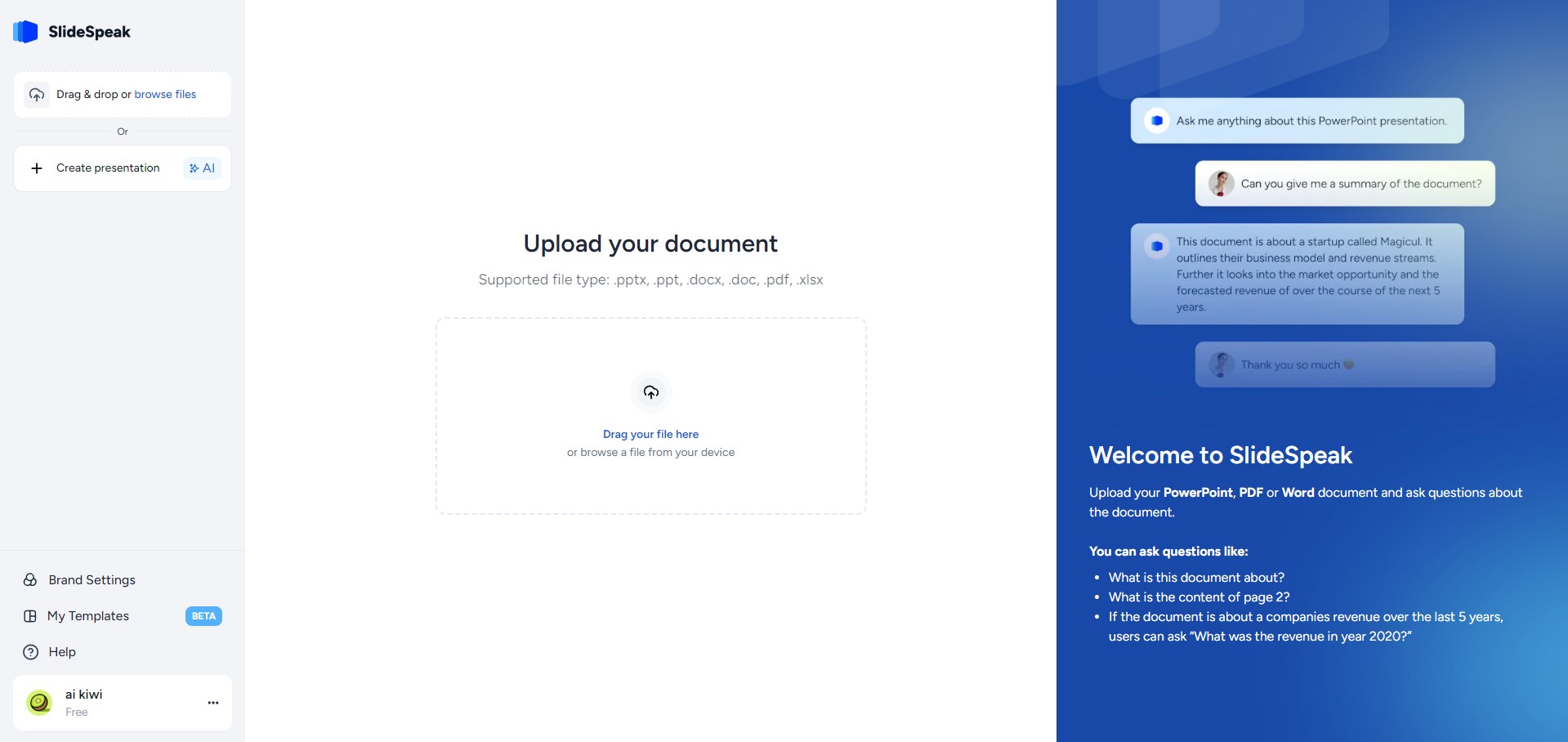Screen dimensions: 1568x742
Task: Click the Drag your file here link
Action: click(x=650, y=434)
